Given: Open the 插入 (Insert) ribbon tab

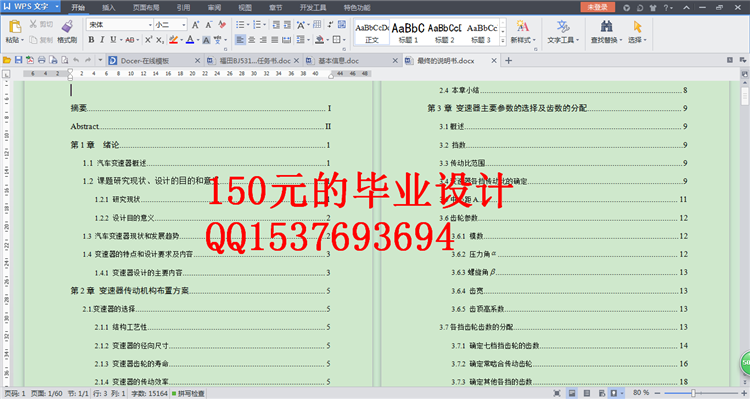Looking at the screenshot, I should pyautogui.click(x=109, y=7).
